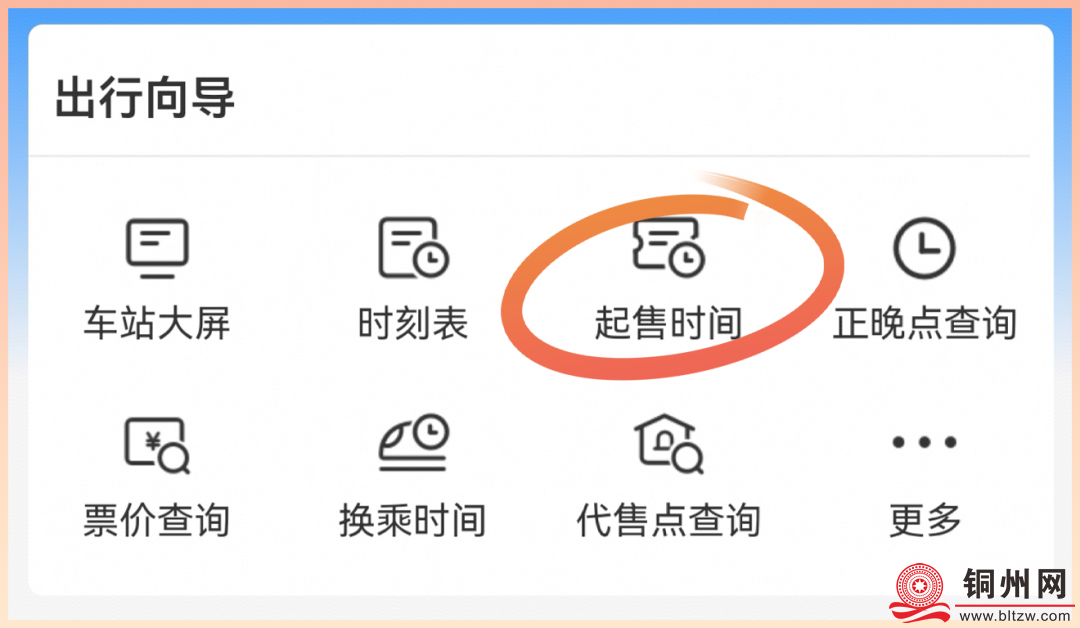Viewport: 1080px width, 628px height.
Task: Expand more options via 更多 label
Action: pyautogui.click(x=924, y=520)
